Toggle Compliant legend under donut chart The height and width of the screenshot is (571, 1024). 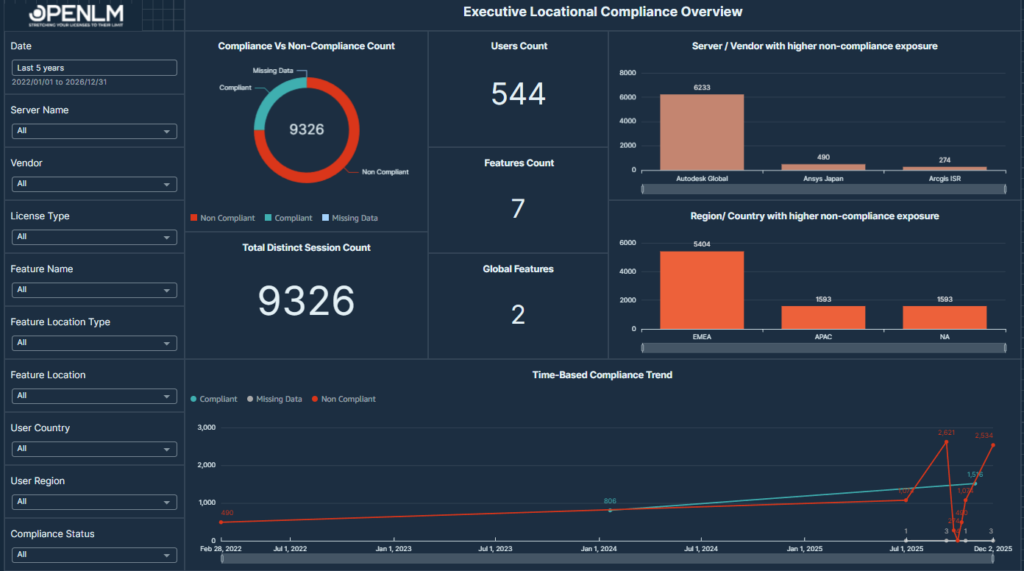tap(288, 218)
